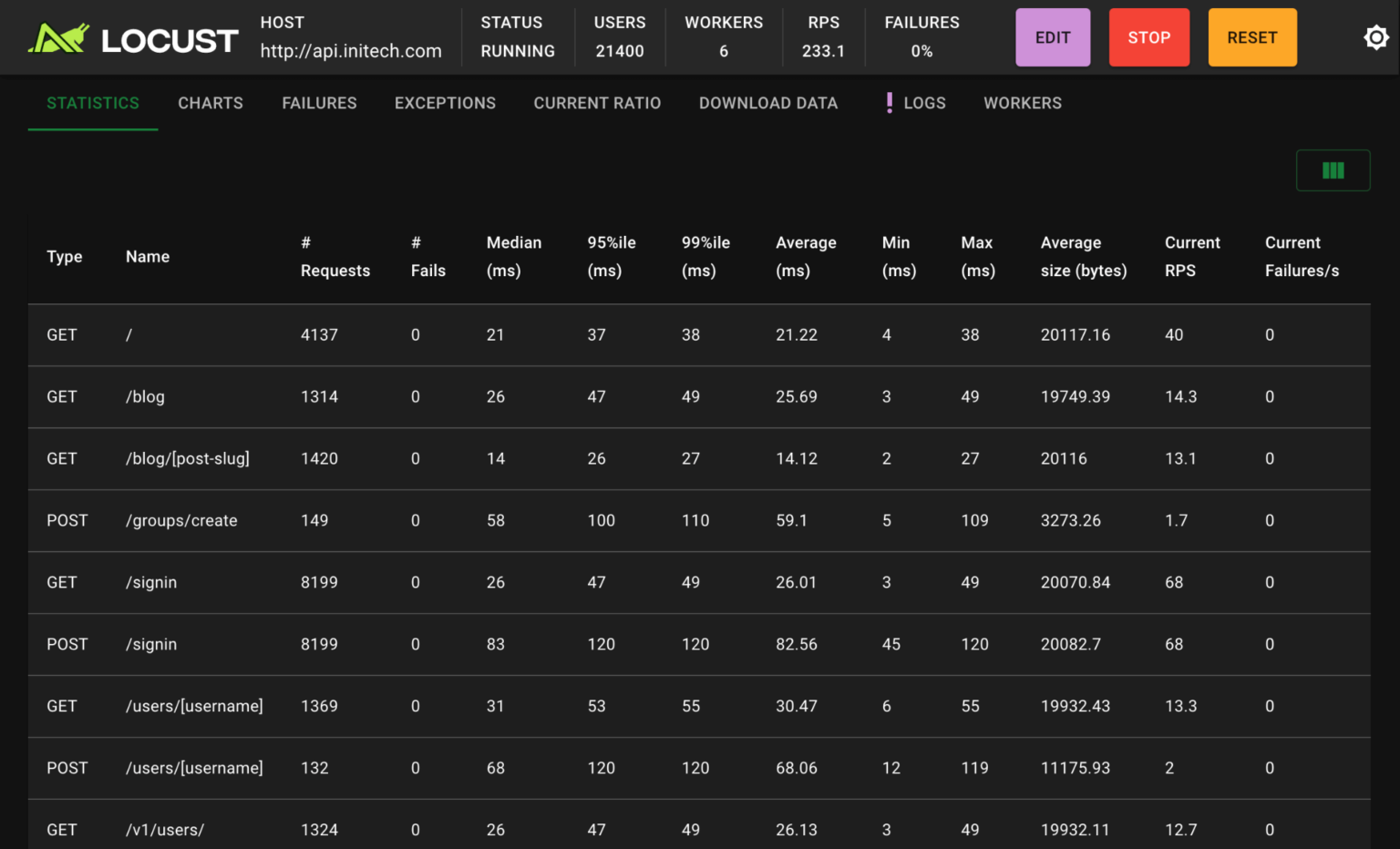Click the exclamation badge beside LOGS
Viewport: 1400px width, 849px height.
(x=890, y=103)
